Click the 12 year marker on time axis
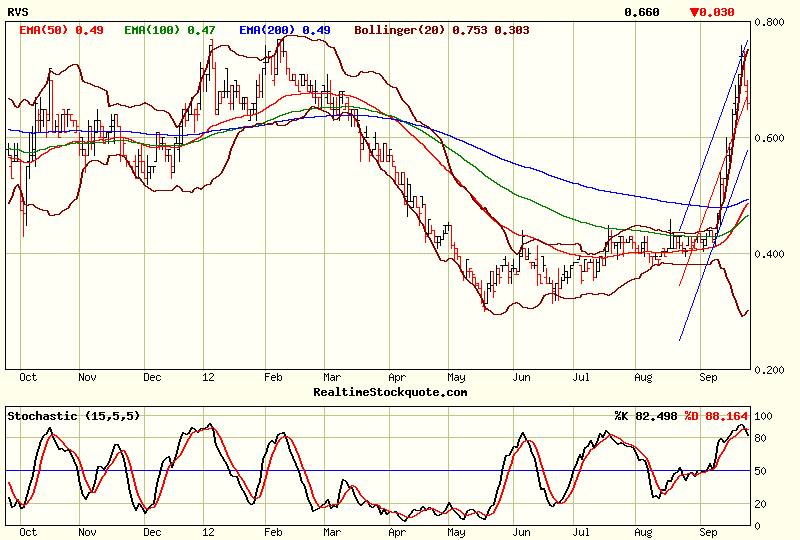This screenshot has height=540, width=800. pos(208,378)
